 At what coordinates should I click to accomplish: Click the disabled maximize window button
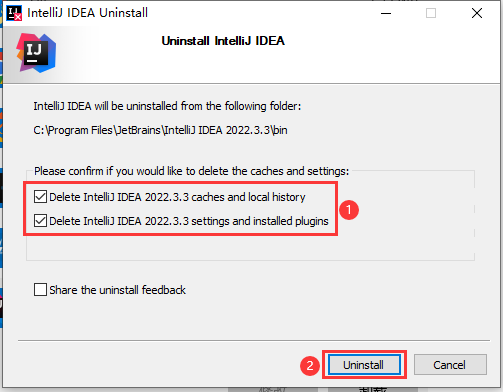(x=431, y=13)
